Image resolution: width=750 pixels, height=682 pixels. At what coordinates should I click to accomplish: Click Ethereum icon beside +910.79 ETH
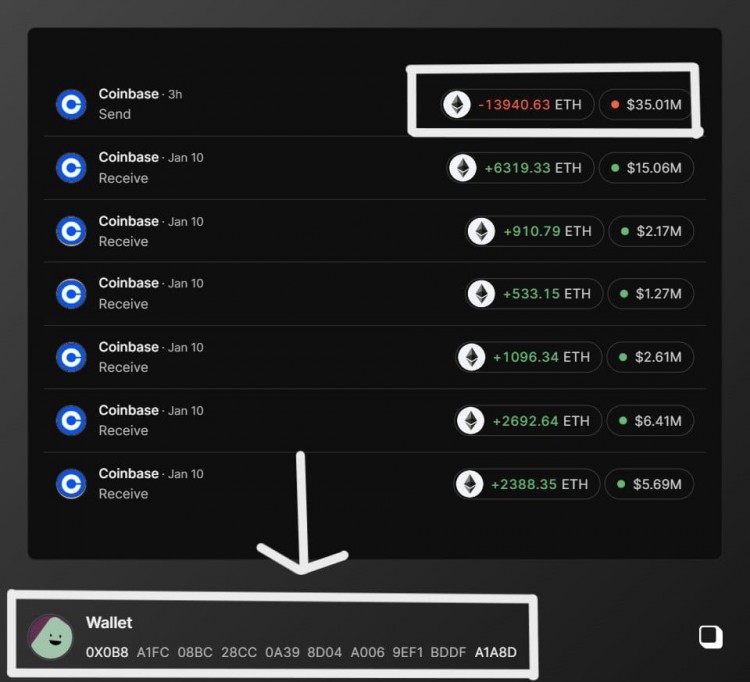click(481, 231)
